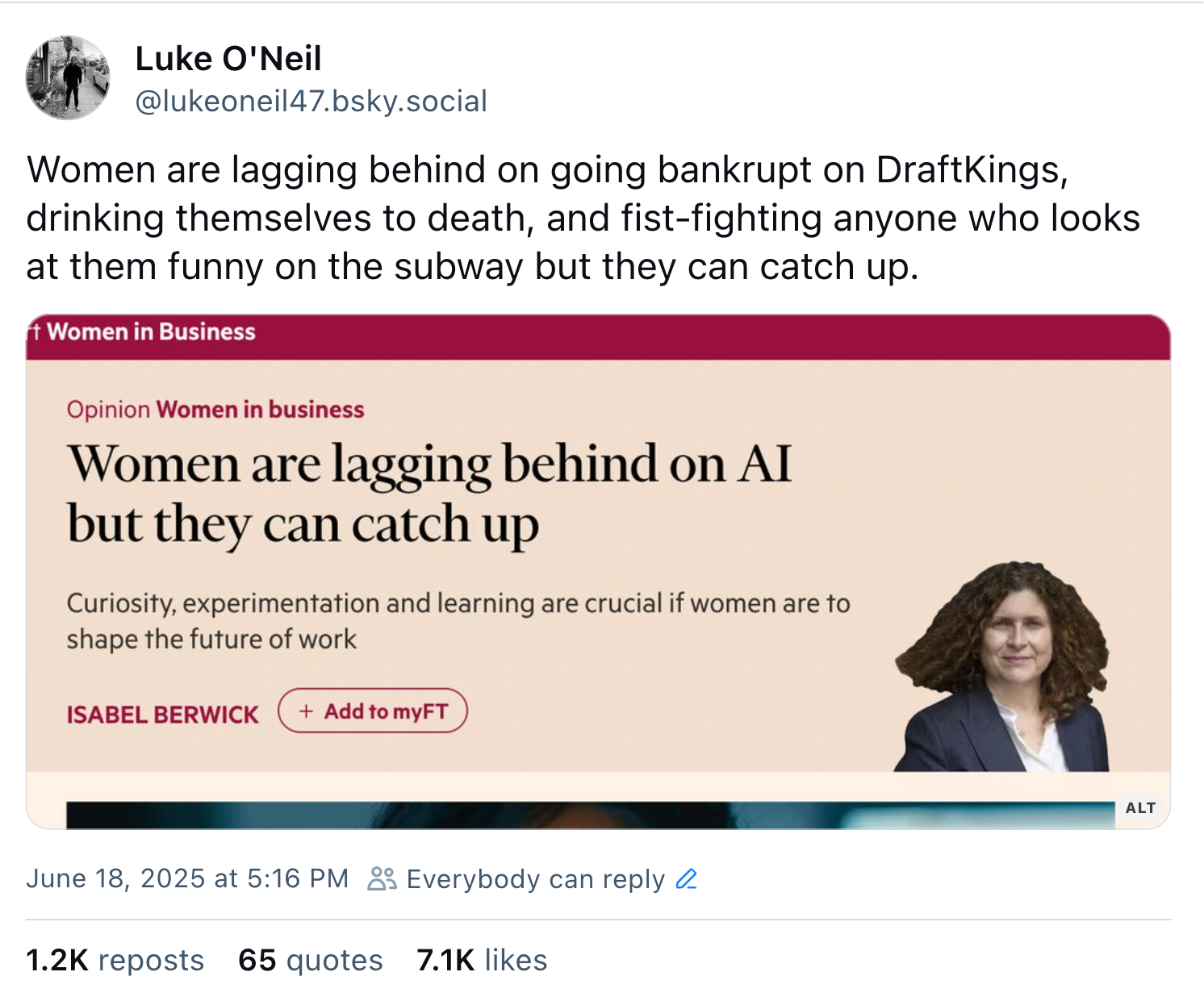Open the @lukeoneil47.bsky.social handle link

[x=311, y=102]
